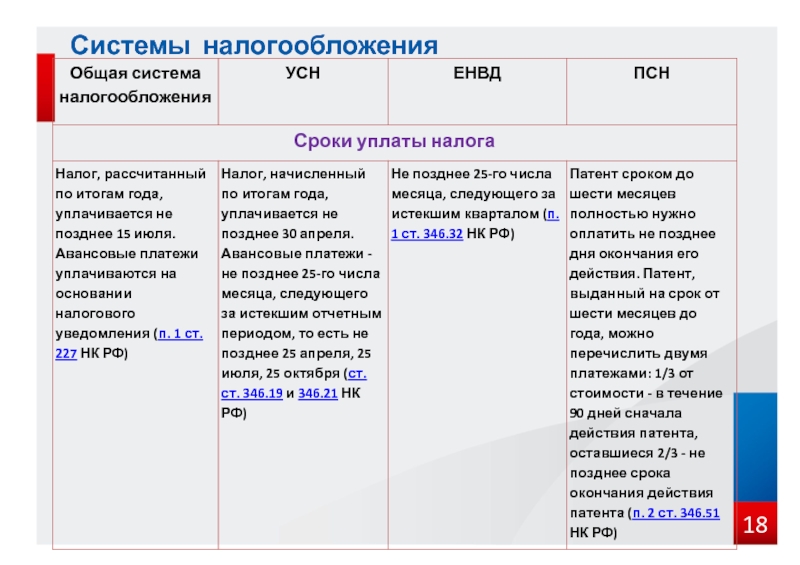Select the 'ПСН' column header
Image resolution: width=800 pixels, height=565 pixels.
click(x=652, y=91)
